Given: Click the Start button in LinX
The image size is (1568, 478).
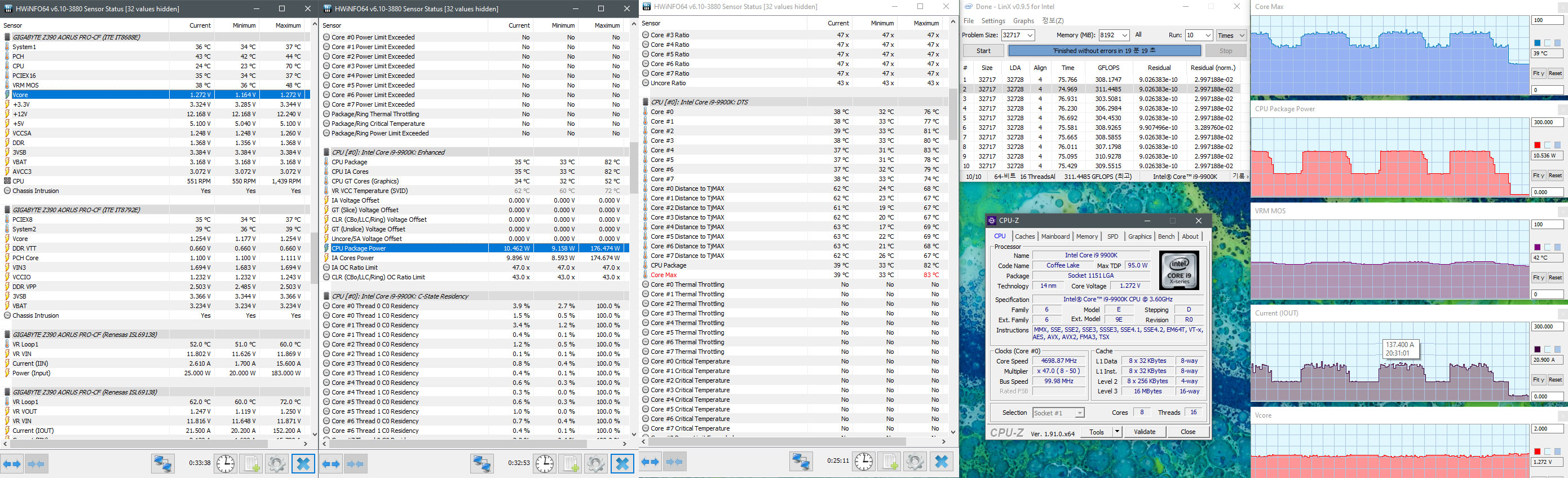Looking at the screenshot, I should pyautogui.click(x=984, y=51).
